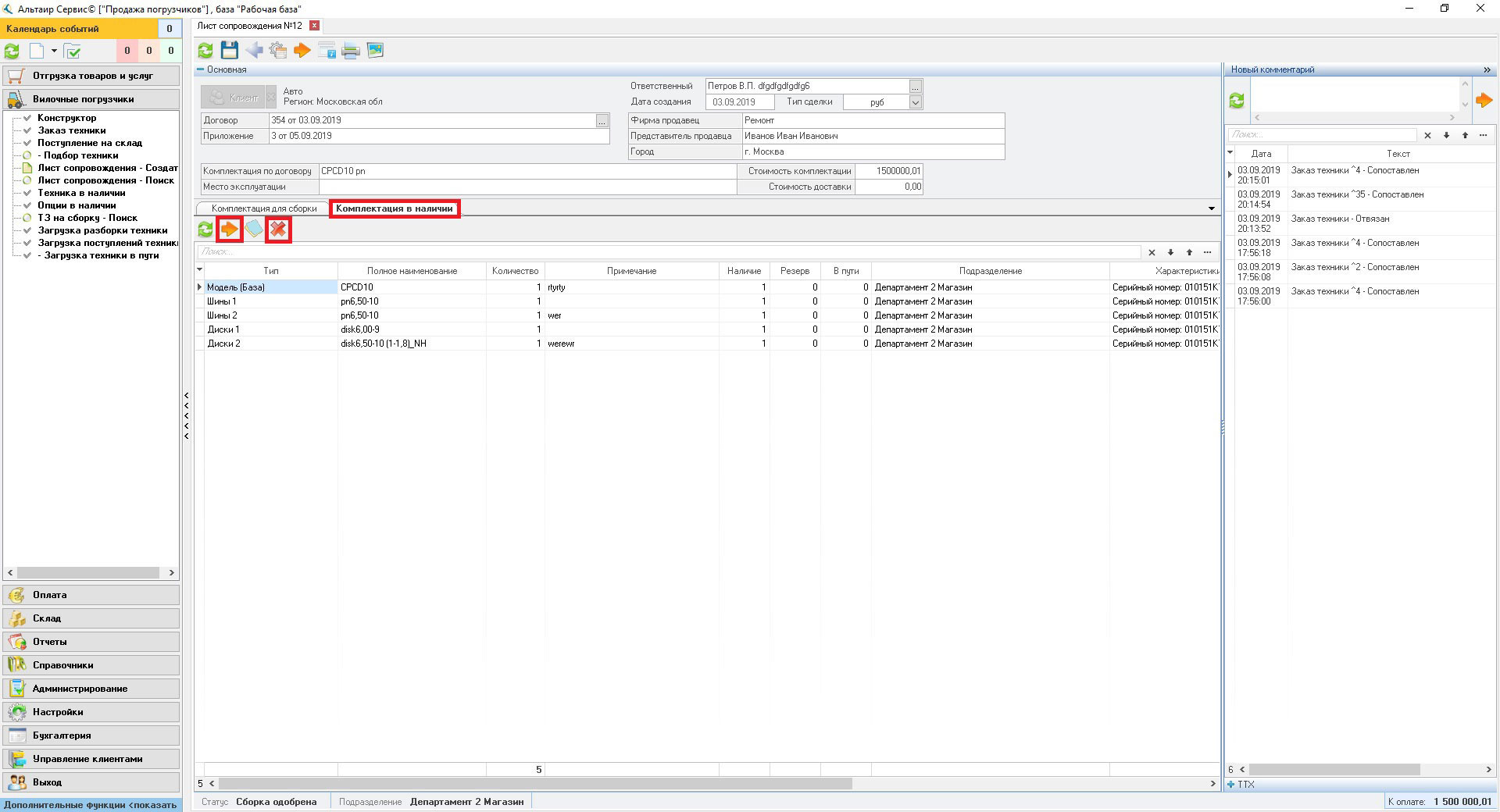1500x812 pixels.
Task: Jump to the next comment search match
Action: 1446,135
